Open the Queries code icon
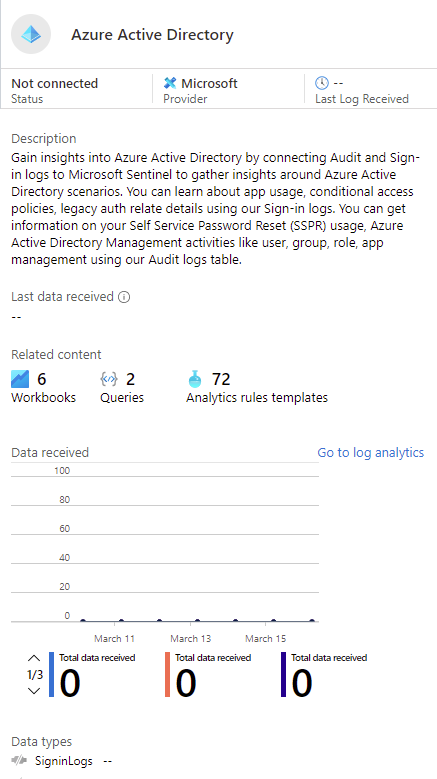The height and width of the screenshot is (779, 437). pos(109,379)
